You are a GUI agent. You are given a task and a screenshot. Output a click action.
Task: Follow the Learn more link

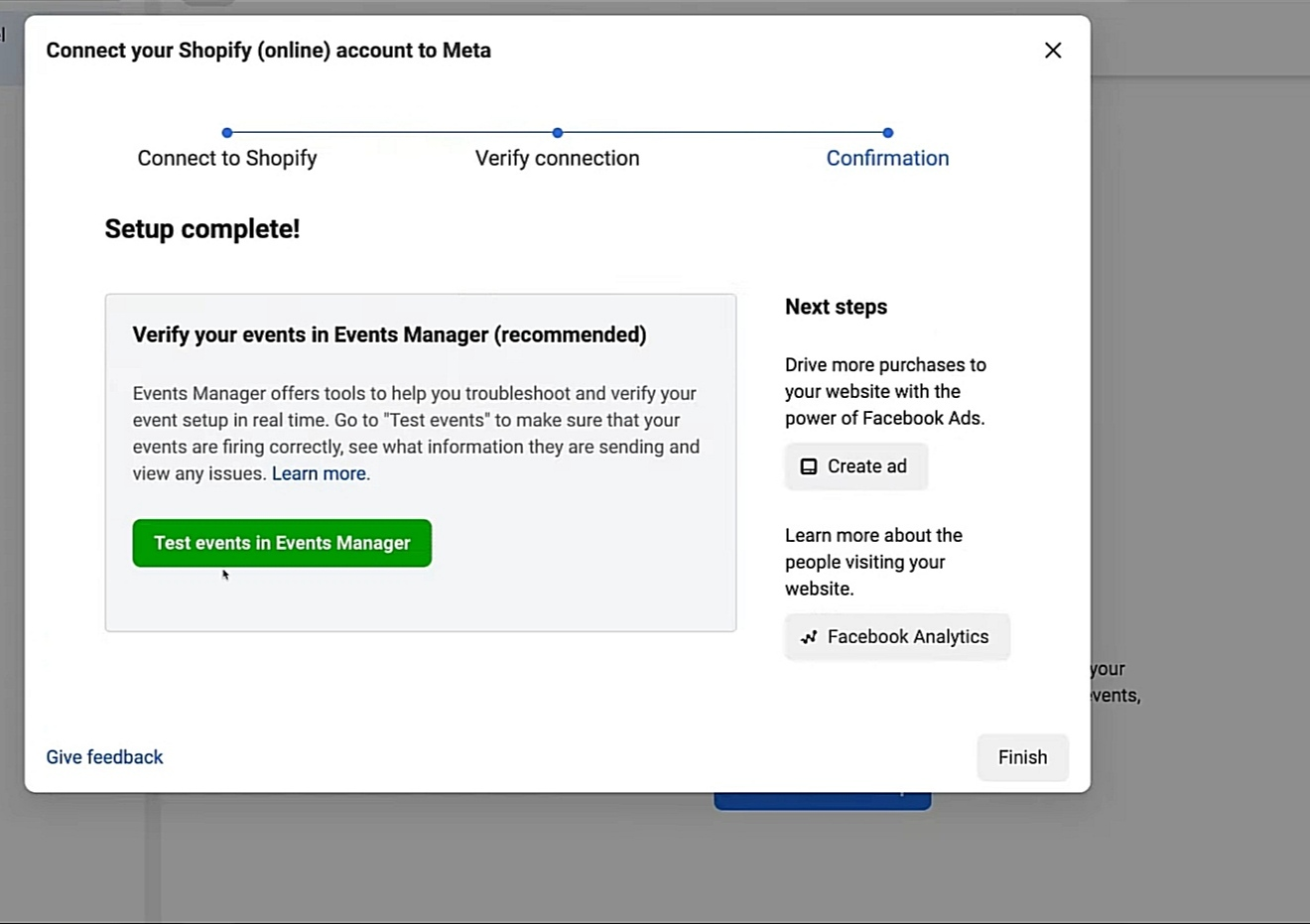click(x=319, y=474)
